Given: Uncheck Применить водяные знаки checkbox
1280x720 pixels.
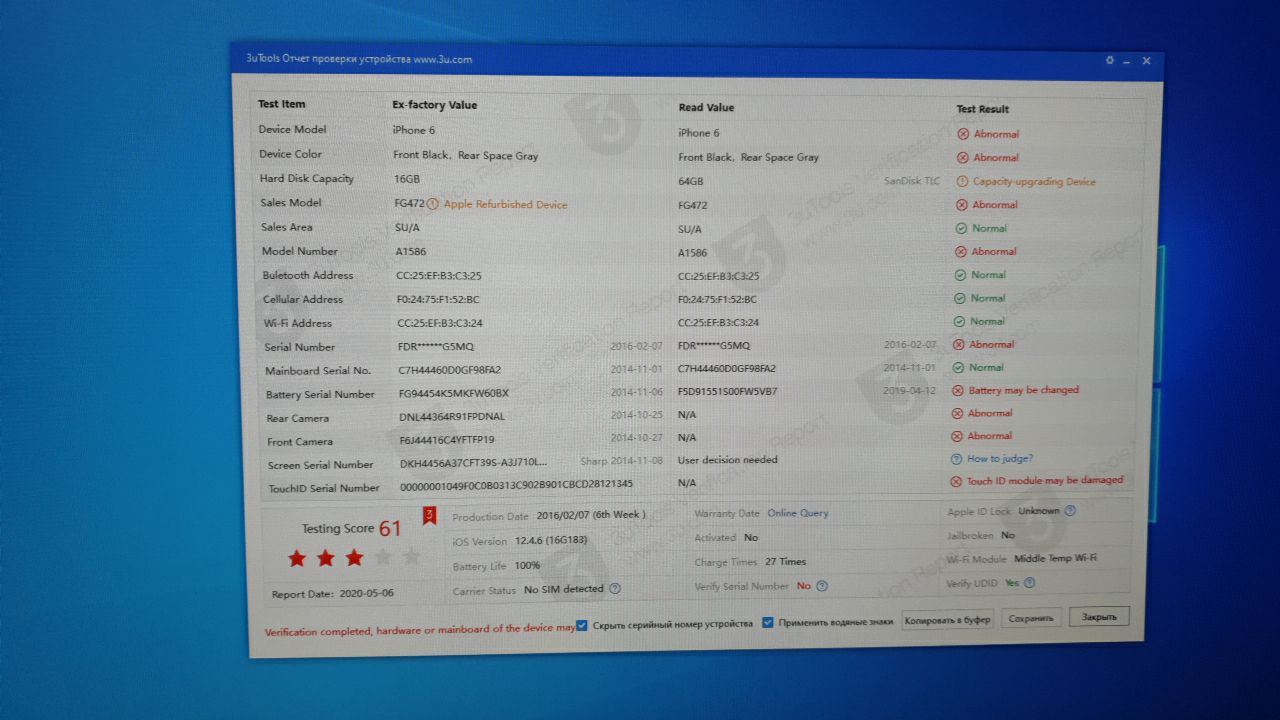Looking at the screenshot, I should point(768,622).
